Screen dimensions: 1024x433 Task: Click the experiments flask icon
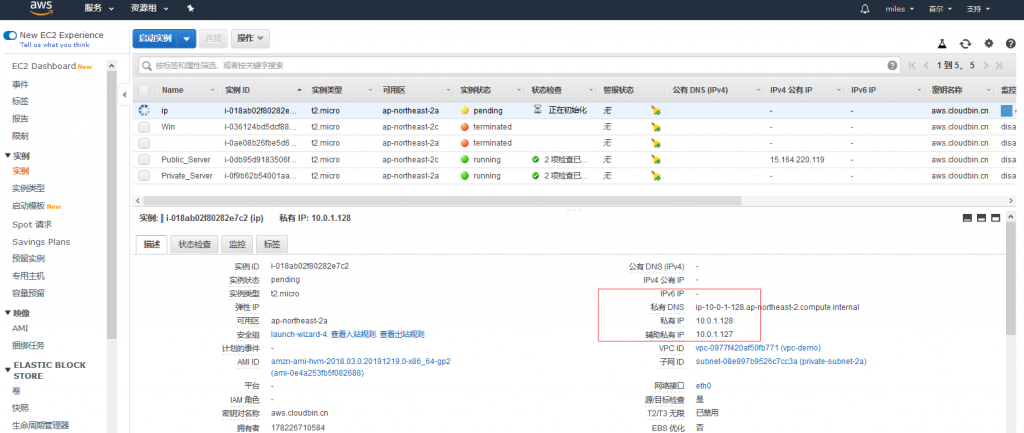click(941, 44)
